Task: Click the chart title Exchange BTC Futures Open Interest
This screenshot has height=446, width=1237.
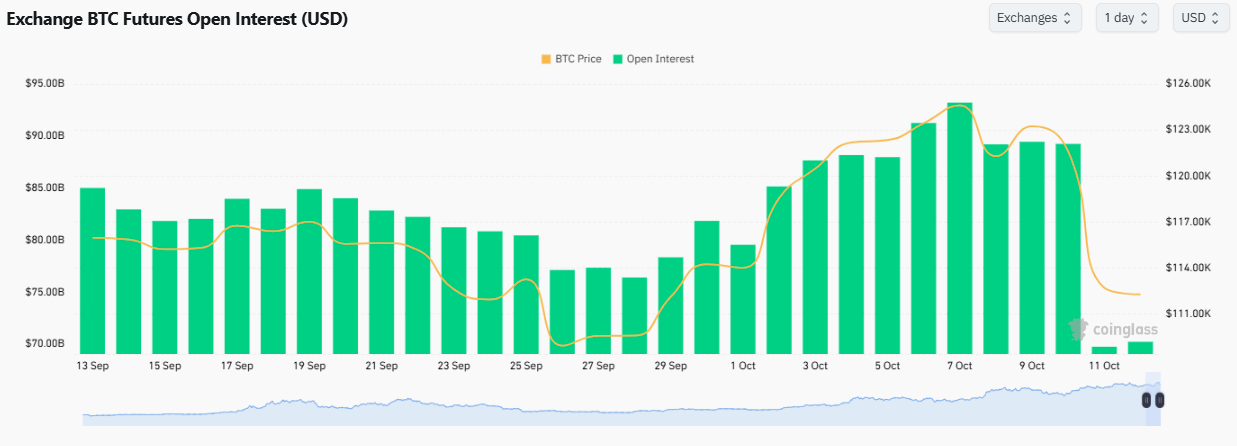Action: [x=177, y=19]
